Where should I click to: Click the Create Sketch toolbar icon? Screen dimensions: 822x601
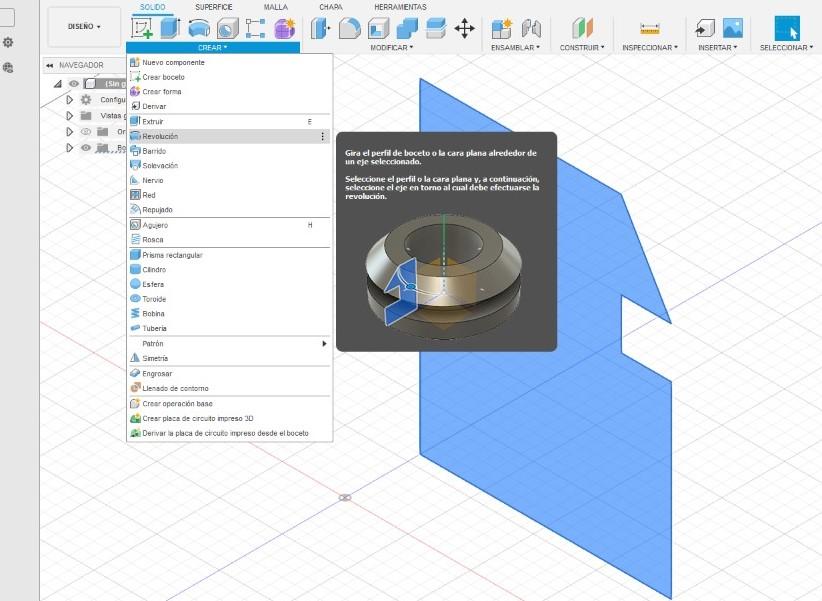pyautogui.click(x=142, y=28)
